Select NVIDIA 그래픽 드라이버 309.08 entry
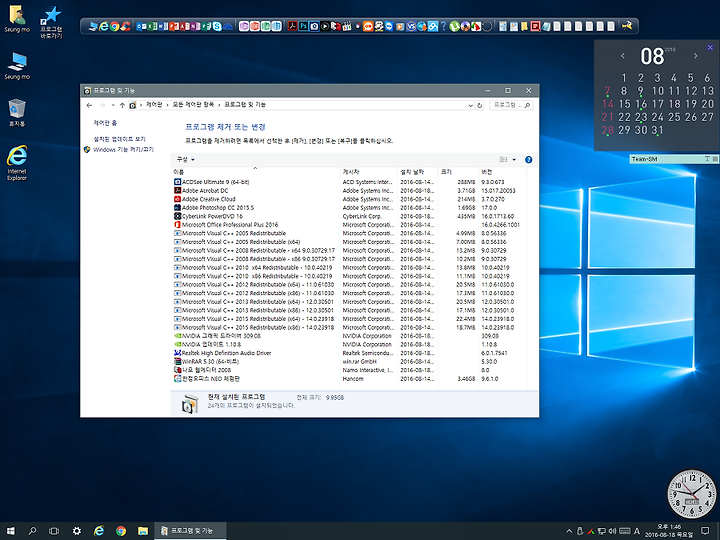Screen dimensions: 720x540 (x=349, y=336)
